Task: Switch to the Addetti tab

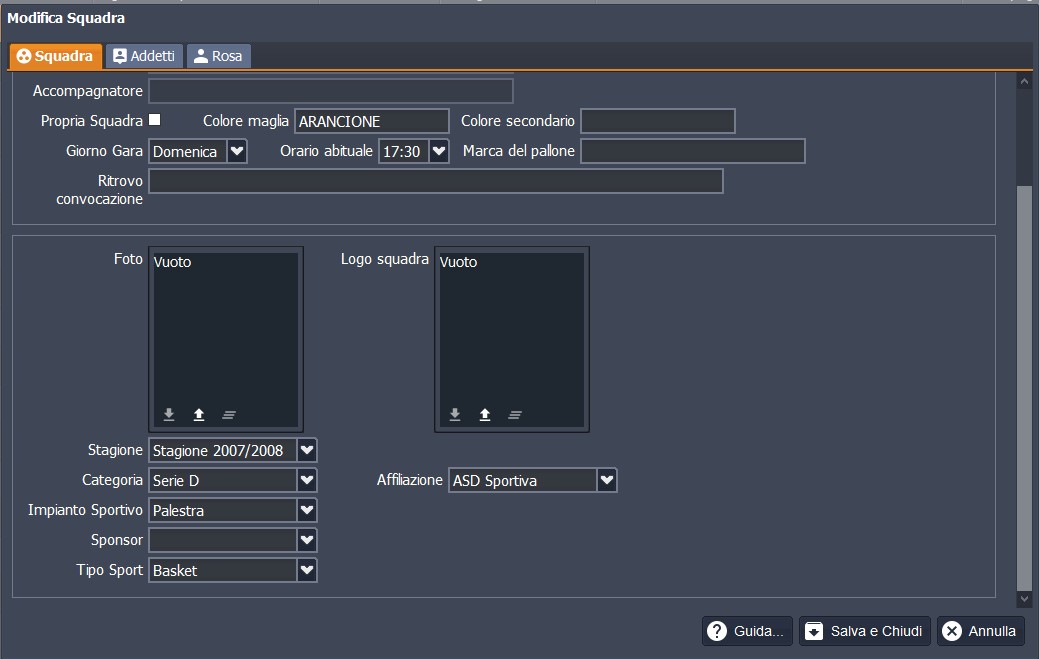Action: coord(144,56)
